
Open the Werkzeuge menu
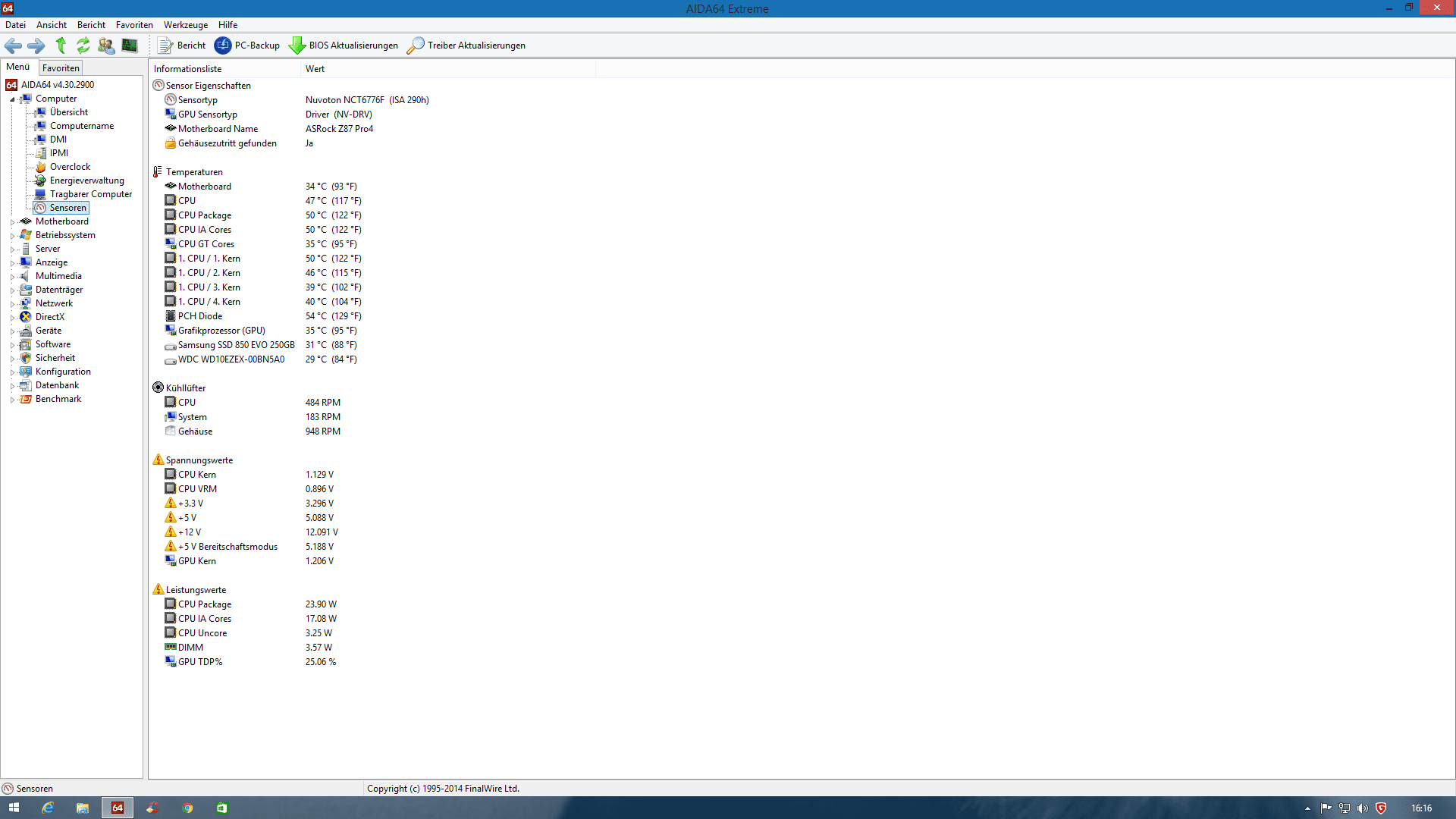[x=186, y=25]
